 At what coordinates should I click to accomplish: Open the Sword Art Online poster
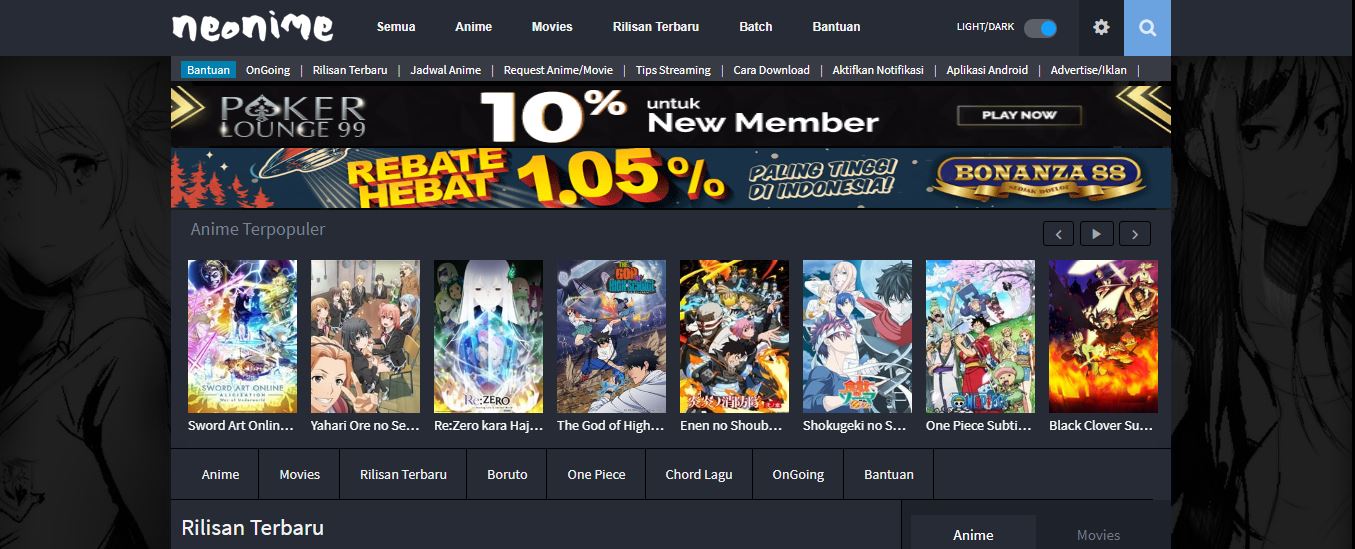click(x=242, y=336)
